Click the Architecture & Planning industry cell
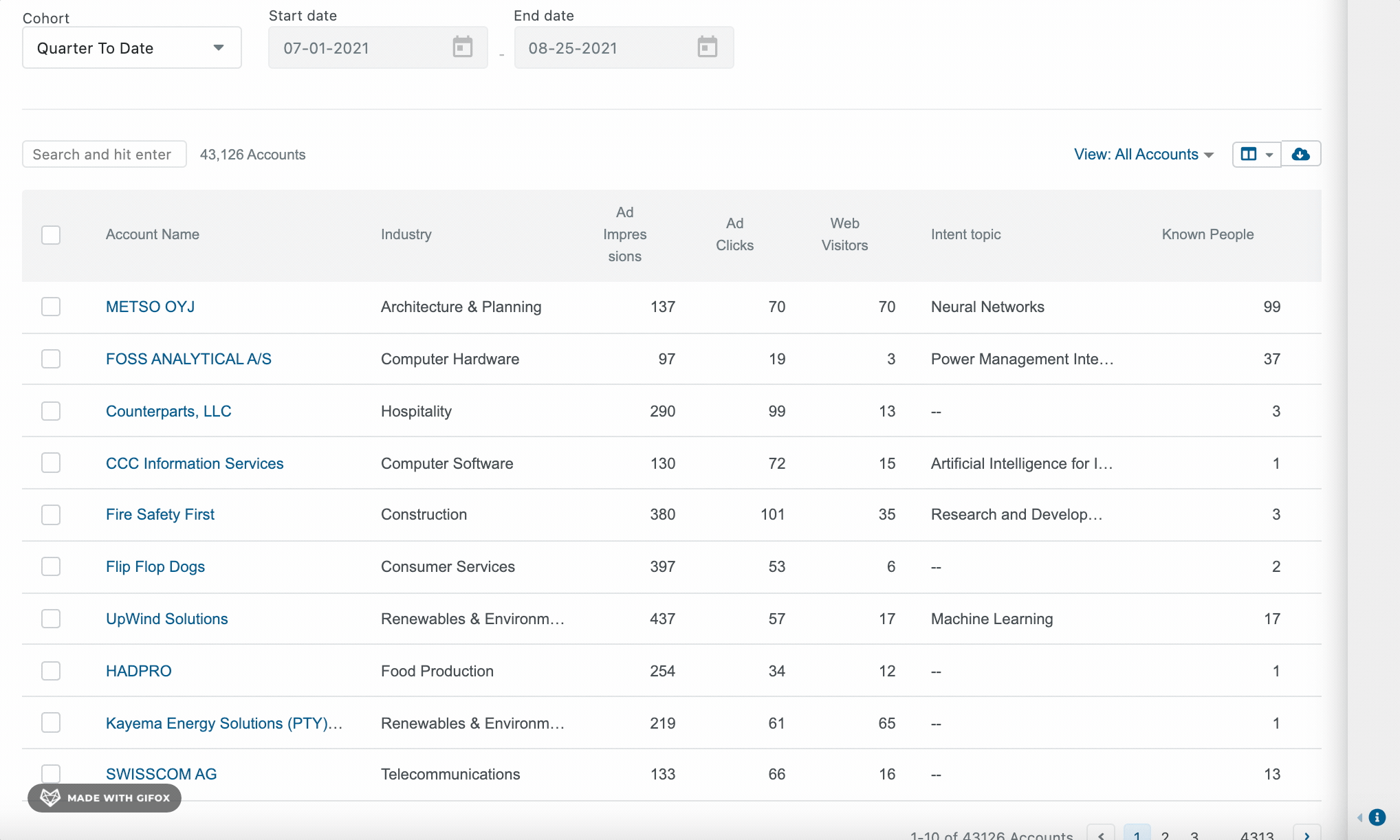Screen dimensions: 1400x840 (x=461, y=307)
